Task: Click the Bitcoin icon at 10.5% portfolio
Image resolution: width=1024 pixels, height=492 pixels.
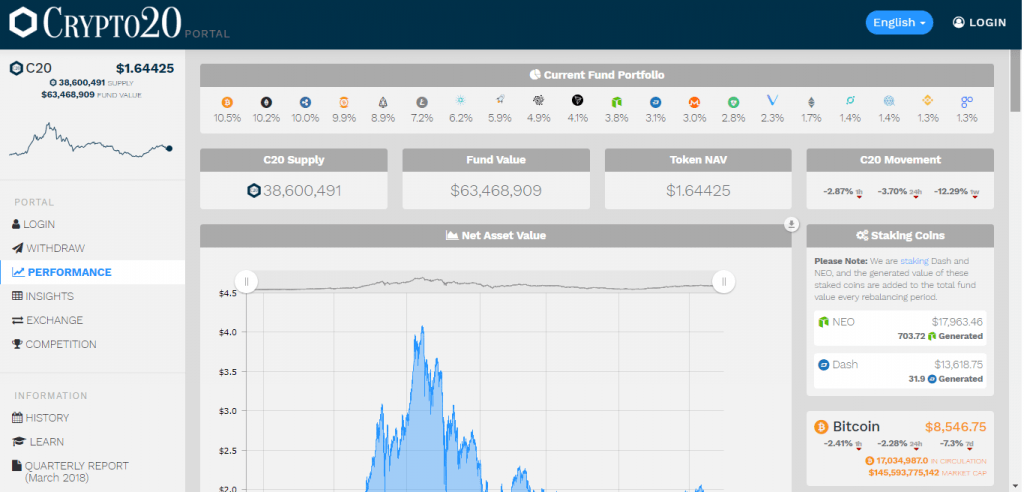Action: click(227, 102)
